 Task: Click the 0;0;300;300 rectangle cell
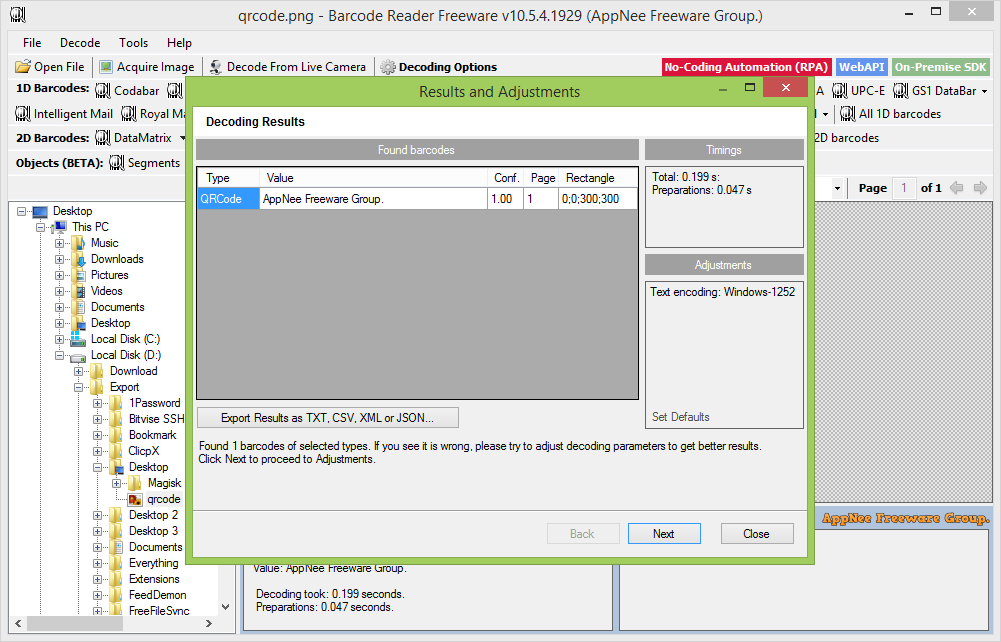pos(598,198)
